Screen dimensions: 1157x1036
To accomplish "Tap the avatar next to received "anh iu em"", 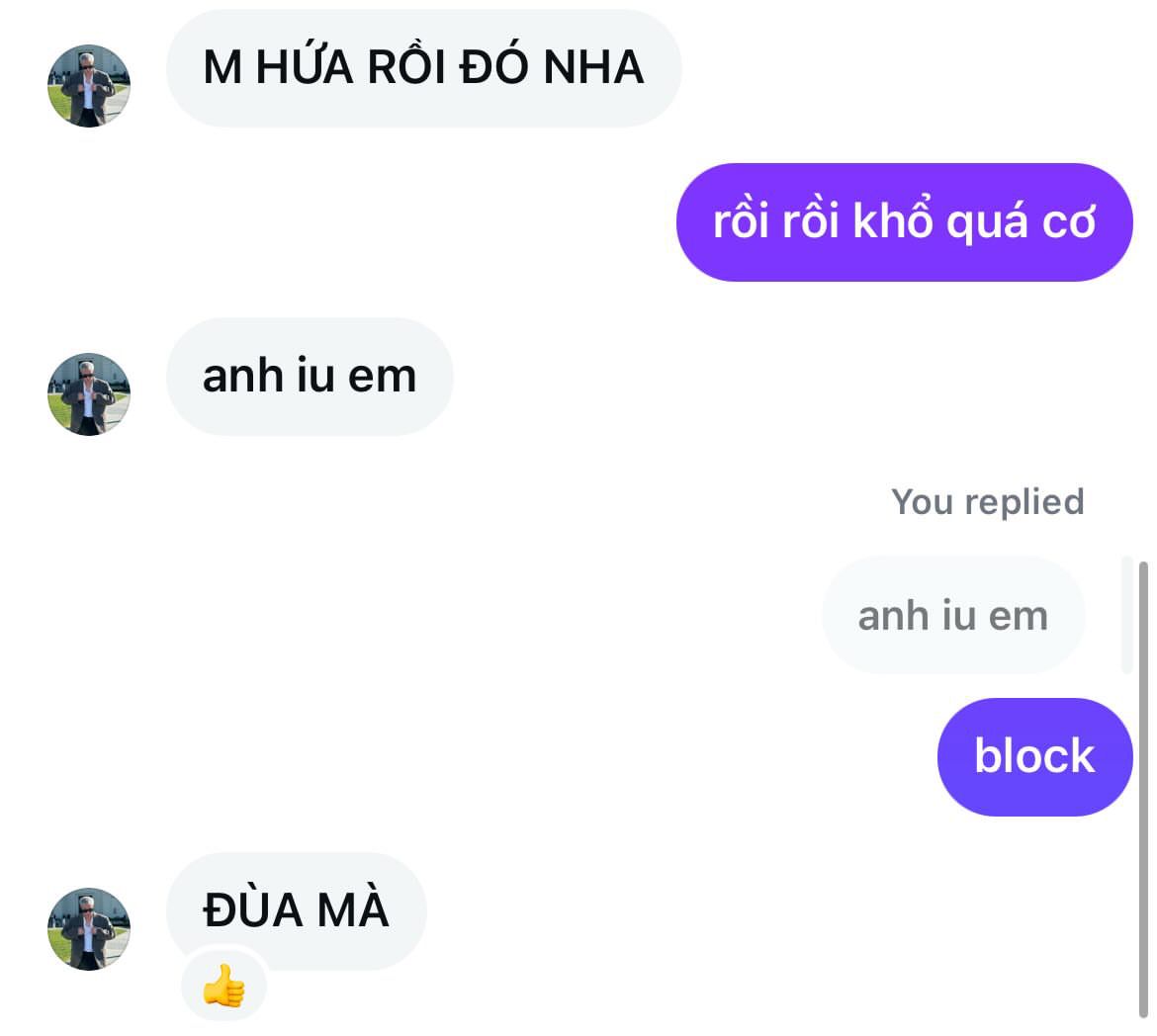I will 89,394.
